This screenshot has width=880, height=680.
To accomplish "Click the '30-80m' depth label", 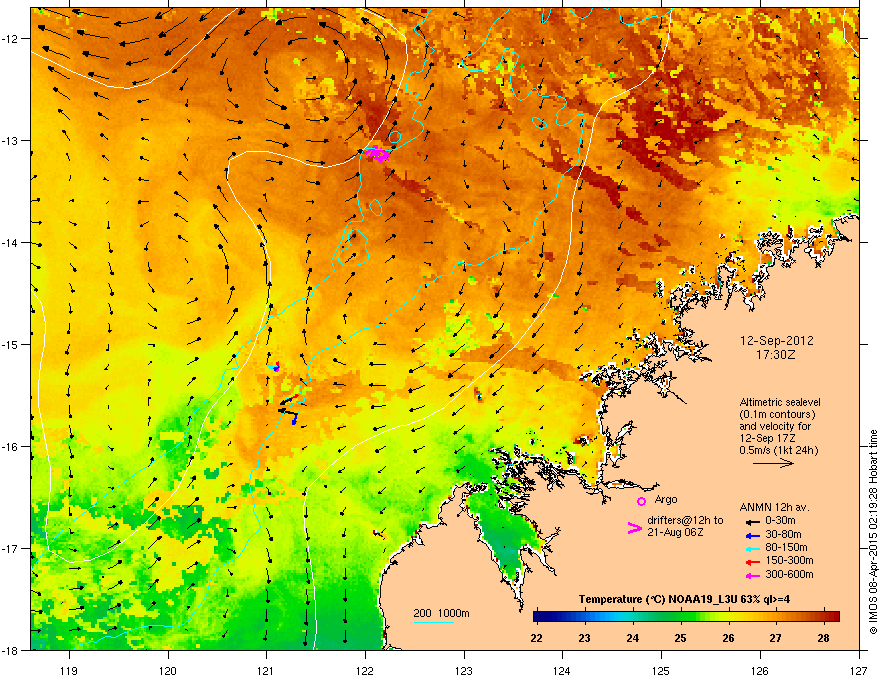I will (x=783, y=534).
